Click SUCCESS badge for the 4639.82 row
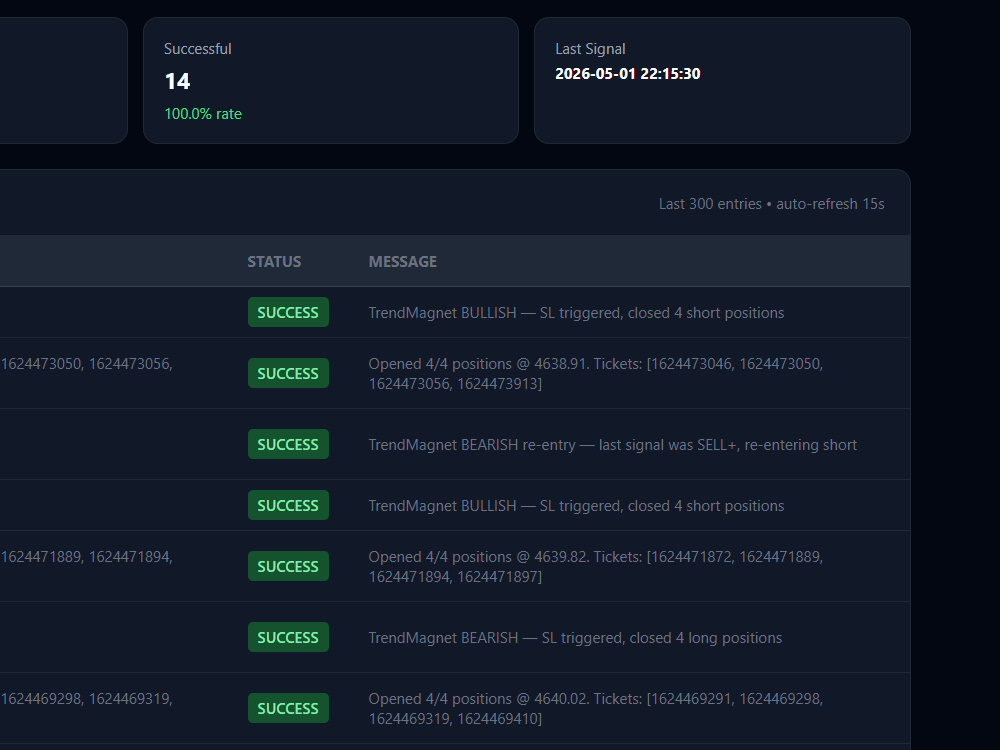Screen dimensions: 1000x750 [288, 566]
